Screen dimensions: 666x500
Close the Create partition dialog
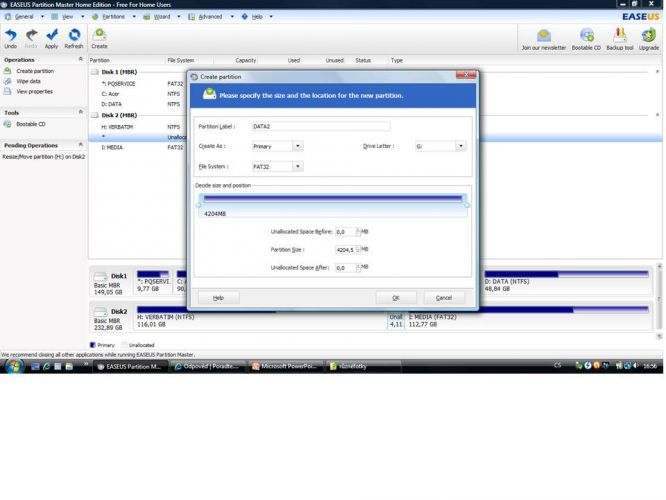tap(466, 75)
